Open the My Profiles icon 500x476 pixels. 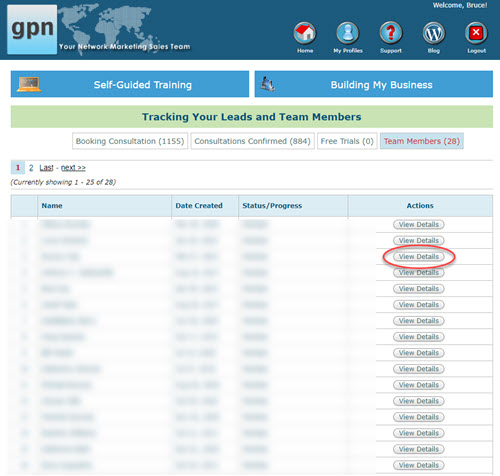[347, 33]
